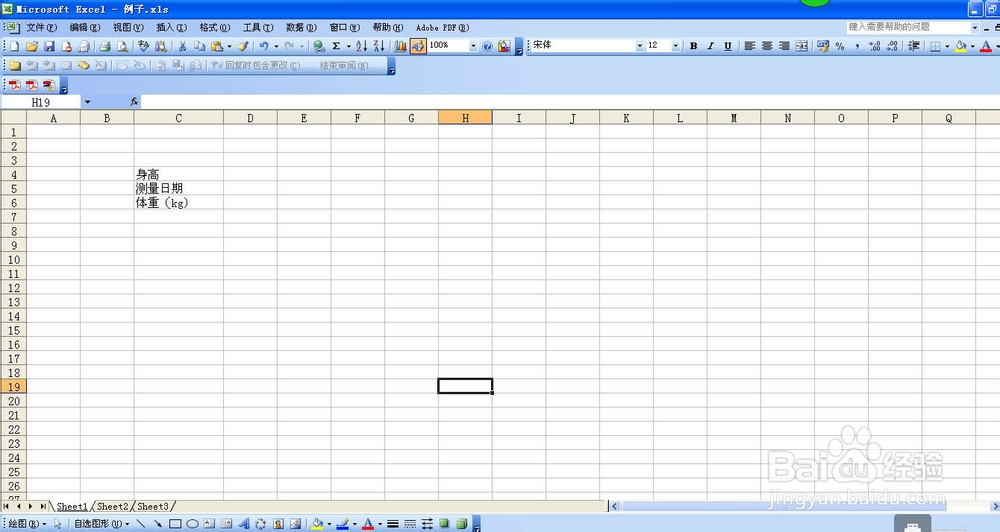Activate the Format Painter brush
Viewport: 1000px width, 532px height.
click(243, 46)
